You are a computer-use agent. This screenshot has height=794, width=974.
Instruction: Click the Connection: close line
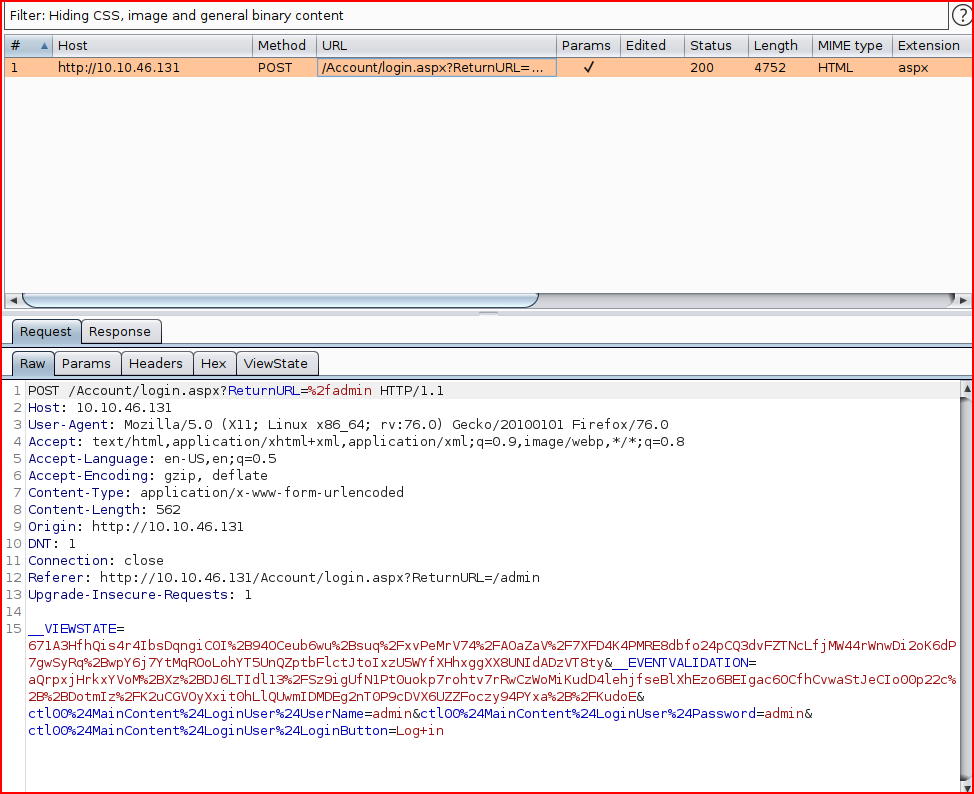(96, 561)
